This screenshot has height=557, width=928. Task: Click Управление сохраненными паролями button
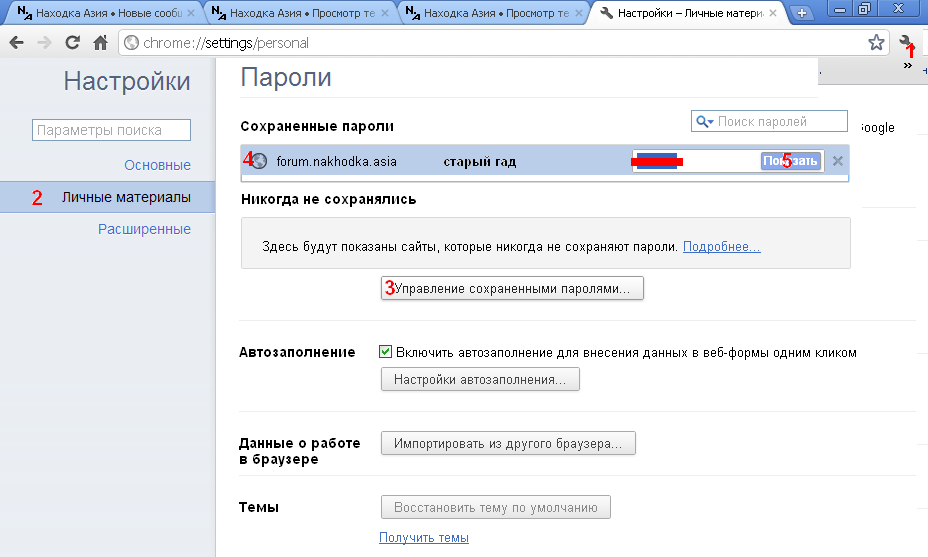[x=512, y=288]
